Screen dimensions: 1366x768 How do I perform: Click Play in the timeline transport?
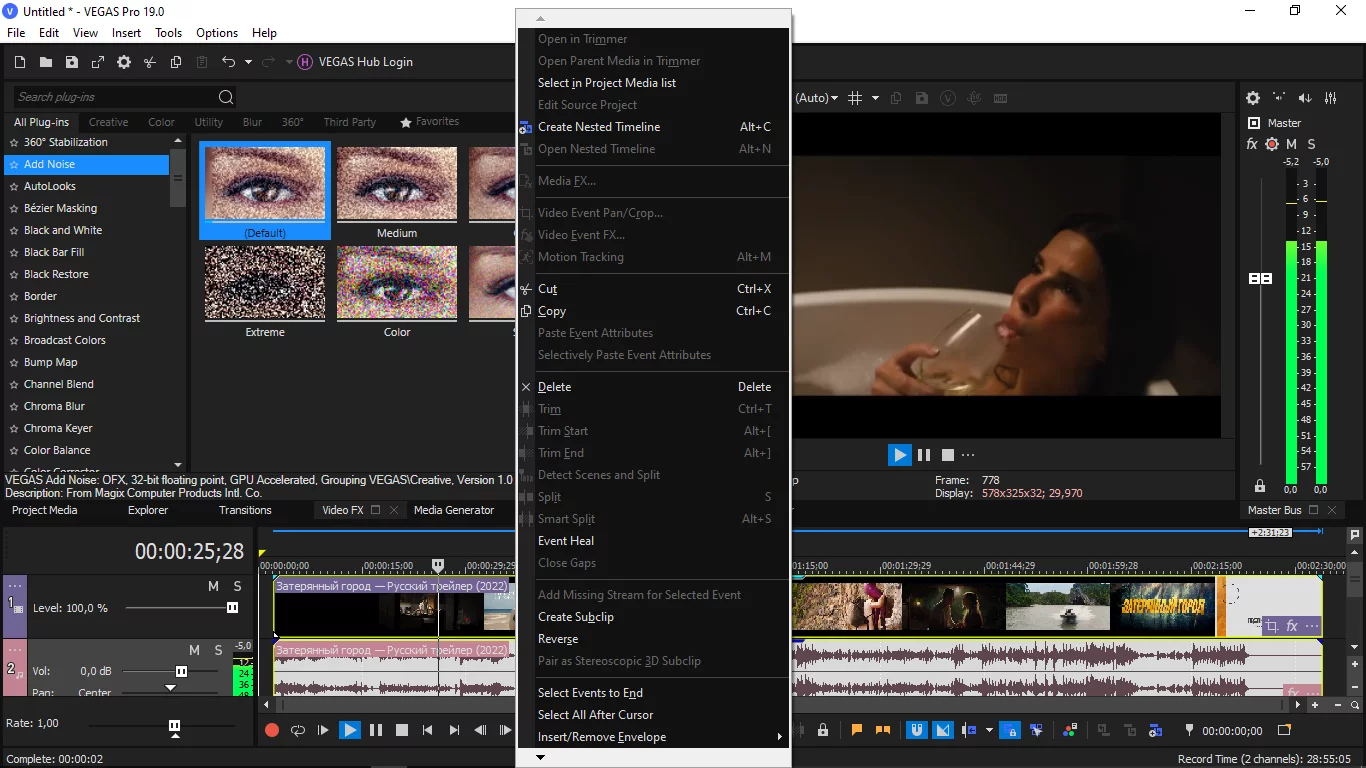pyautogui.click(x=349, y=730)
